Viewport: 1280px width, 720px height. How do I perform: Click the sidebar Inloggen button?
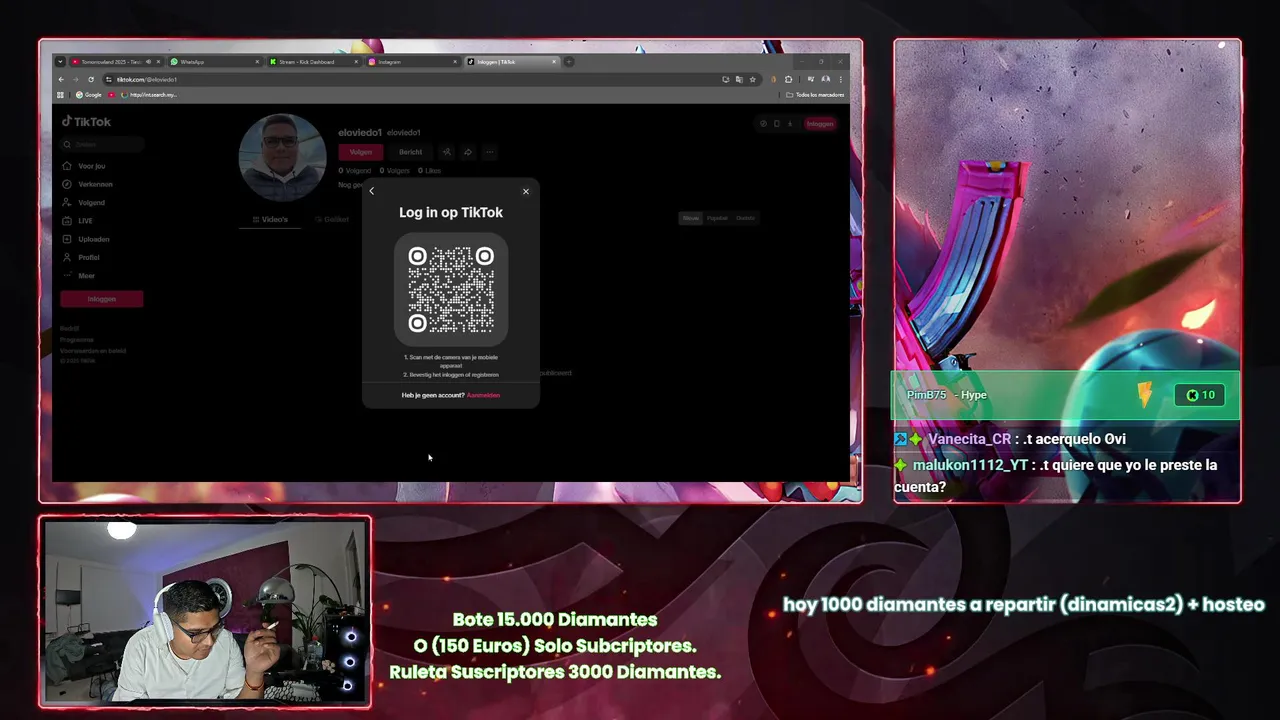tap(101, 298)
